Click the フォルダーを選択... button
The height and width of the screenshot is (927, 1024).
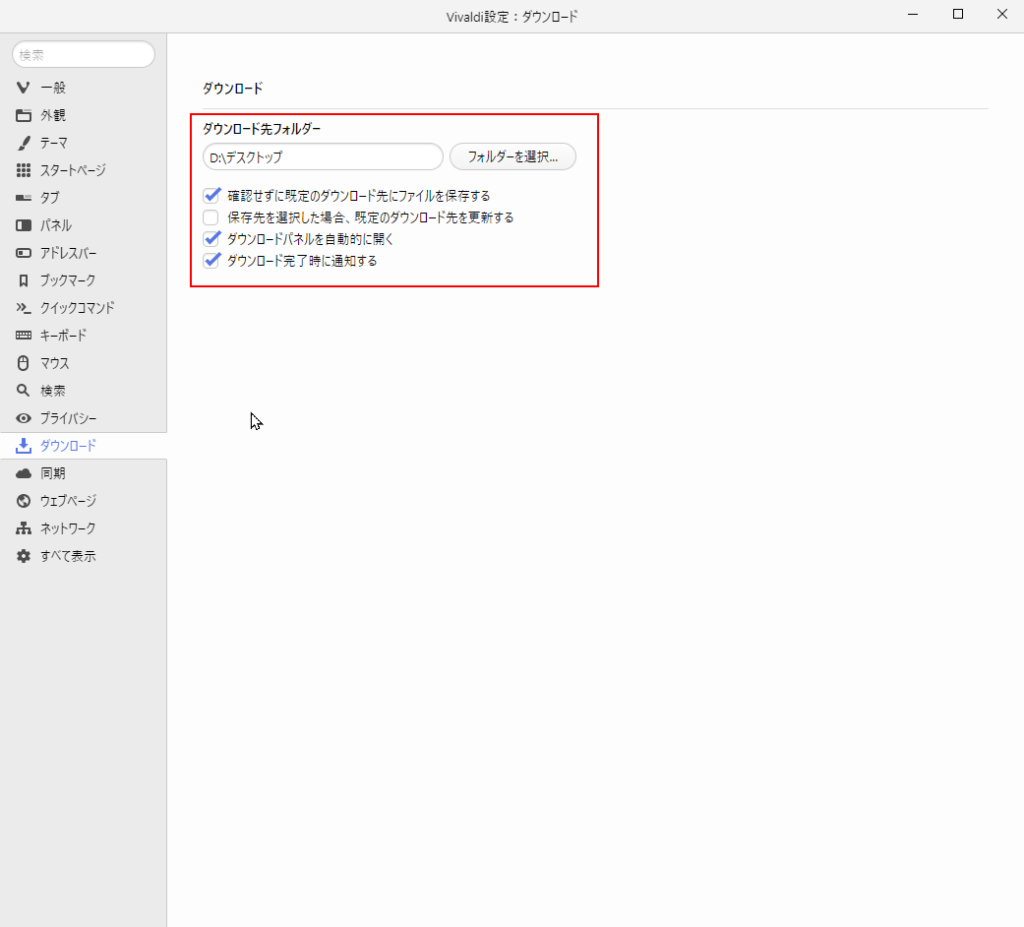pyautogui.click(x=513, y=157)
